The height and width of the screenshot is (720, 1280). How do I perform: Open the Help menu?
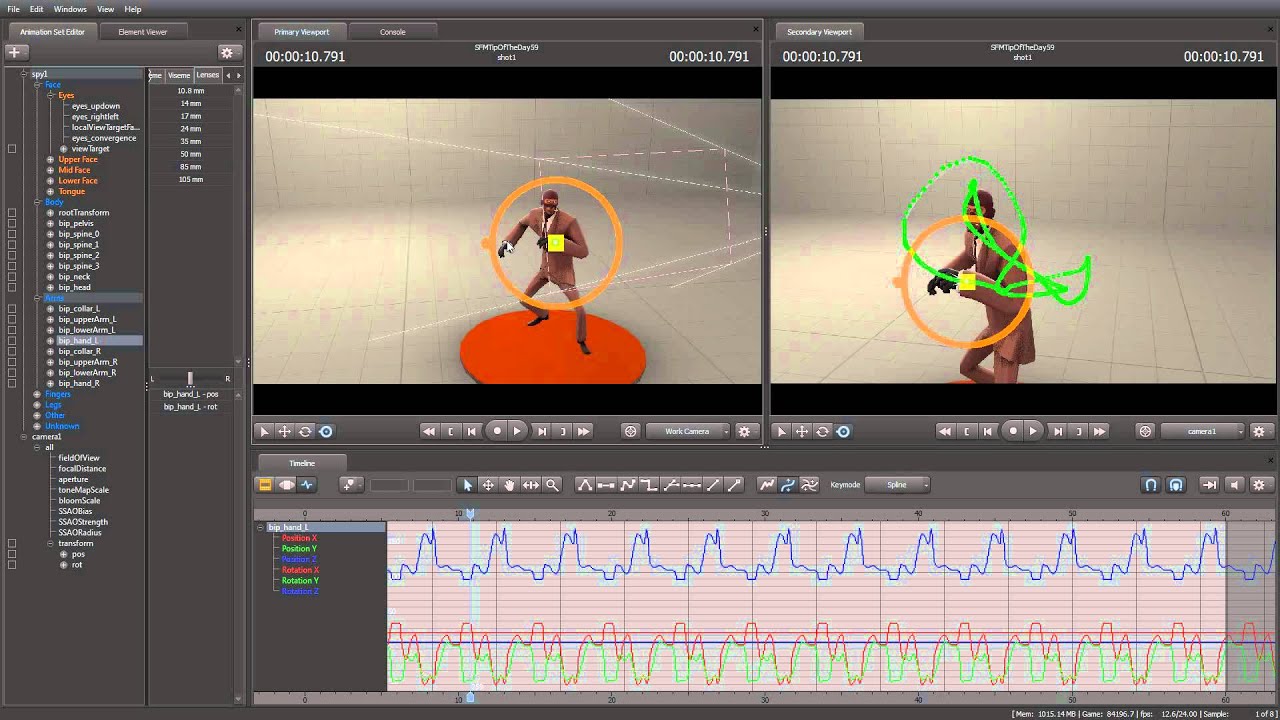pos(133,9)
